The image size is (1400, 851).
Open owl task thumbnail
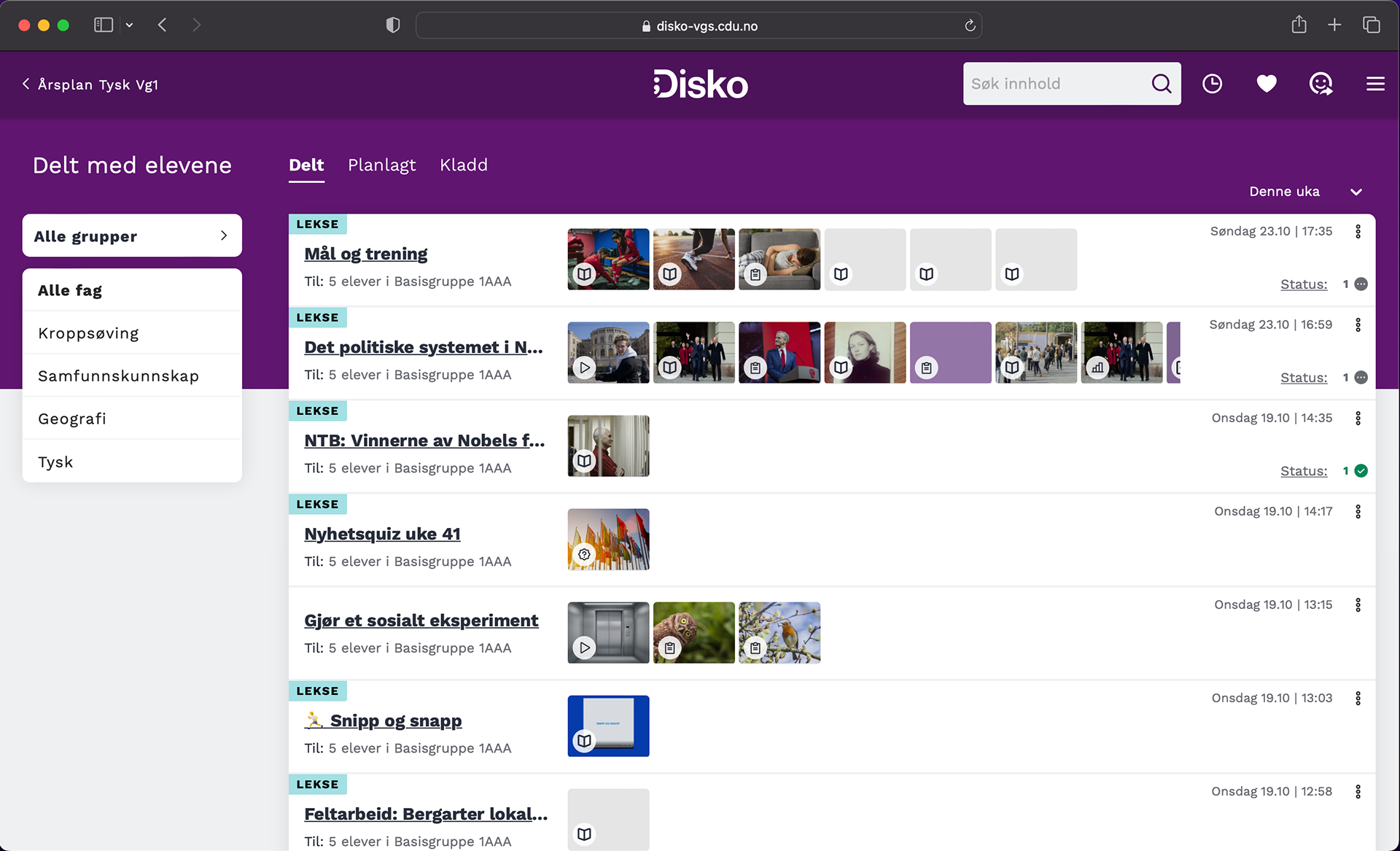(693, 633)
